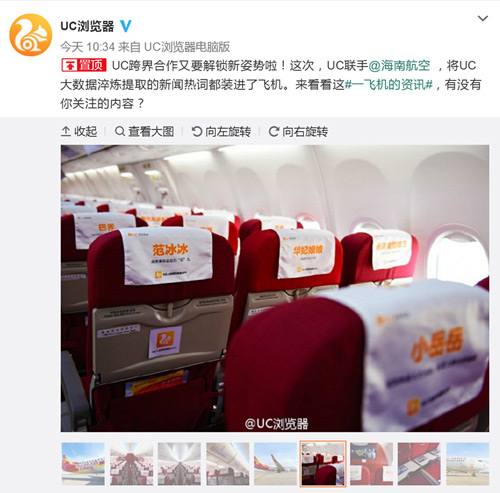Click the red 置顶 pinned tag
Screen dimensions: 500x493
pyautogui.click(x=84, y=65)
